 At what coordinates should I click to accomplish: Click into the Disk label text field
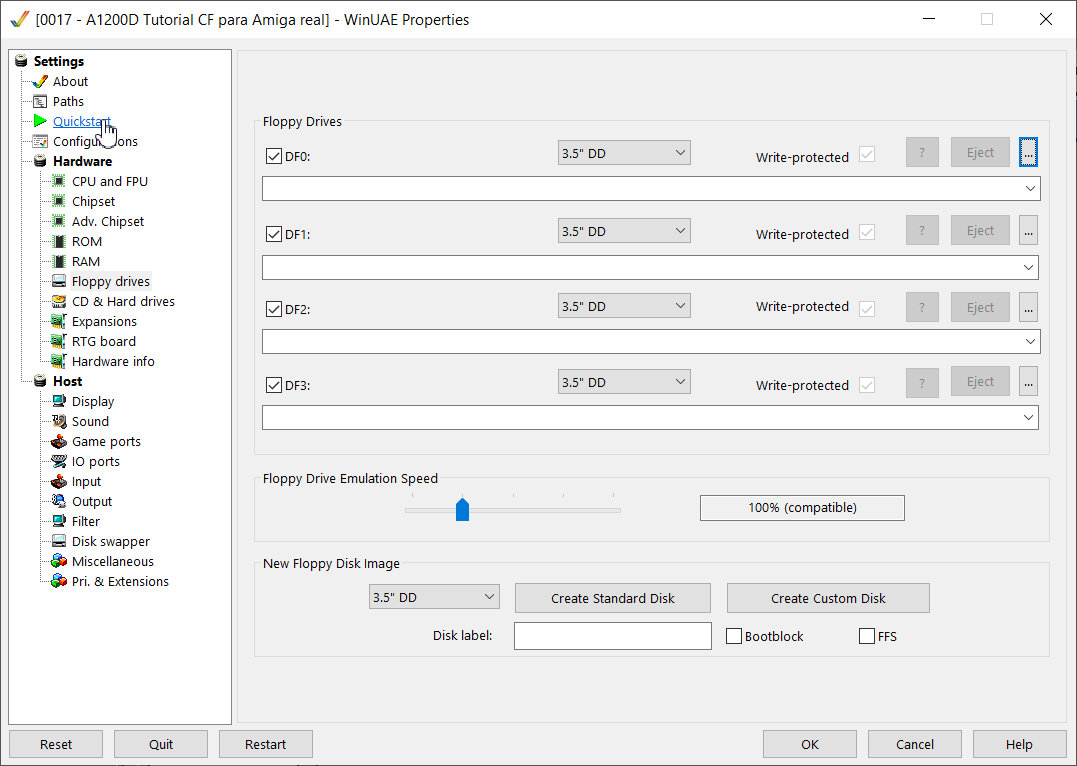click(613, 635)
